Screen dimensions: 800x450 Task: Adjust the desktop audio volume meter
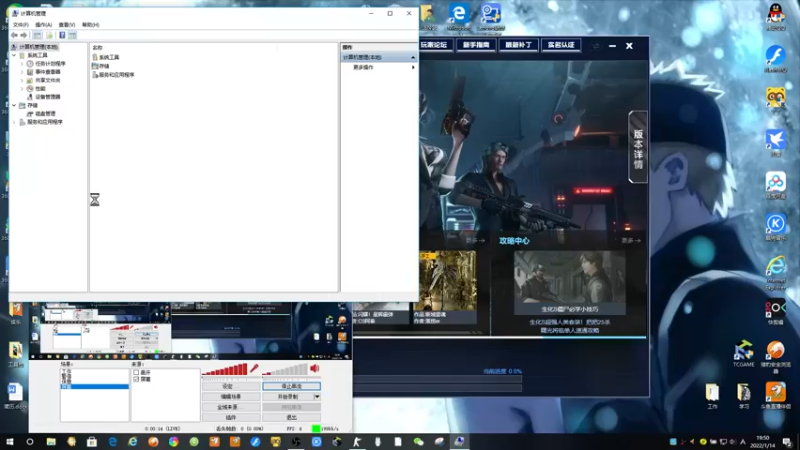click(x=285, y=371)
